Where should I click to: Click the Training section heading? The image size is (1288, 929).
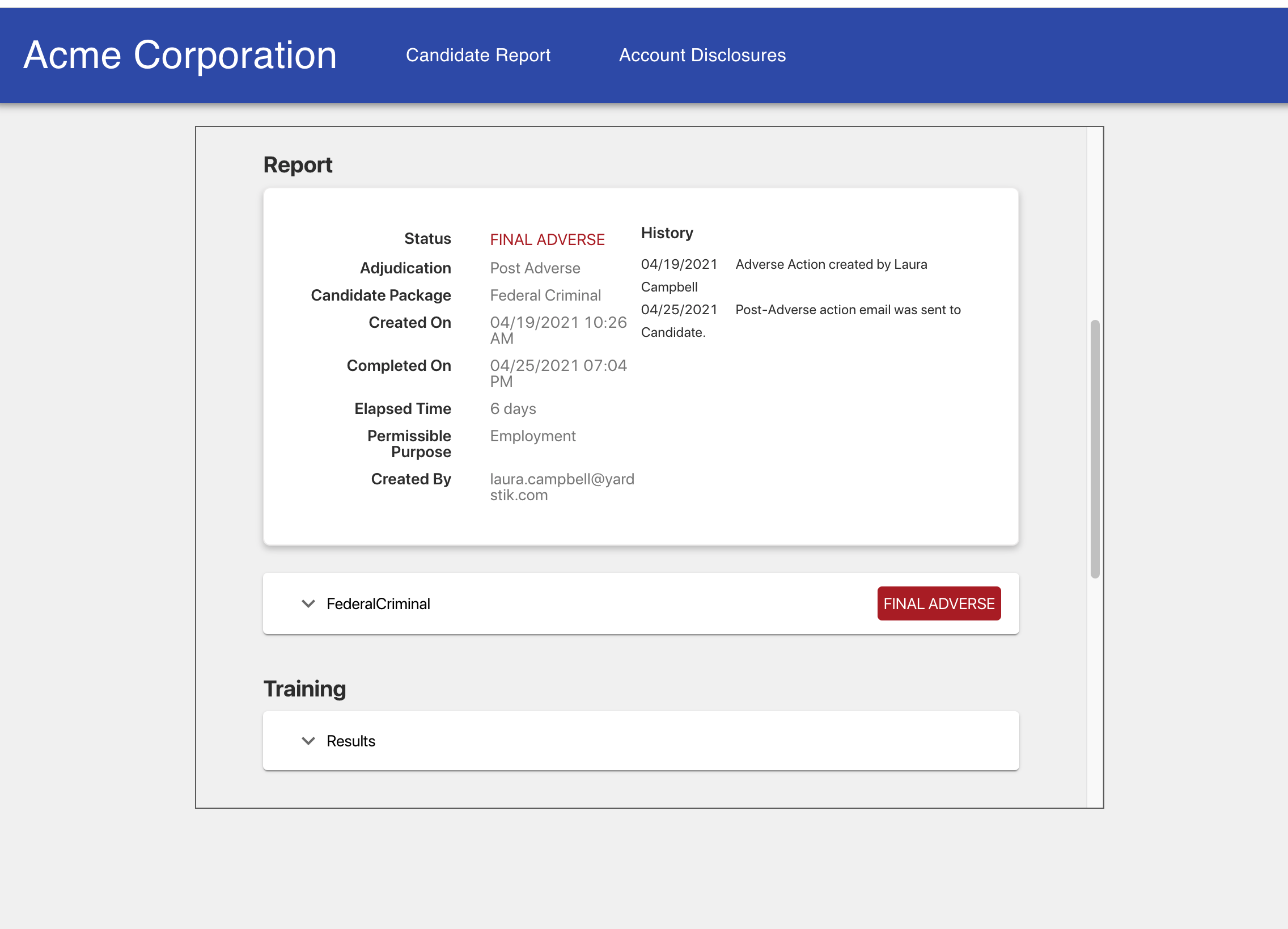tap(304, 689)
